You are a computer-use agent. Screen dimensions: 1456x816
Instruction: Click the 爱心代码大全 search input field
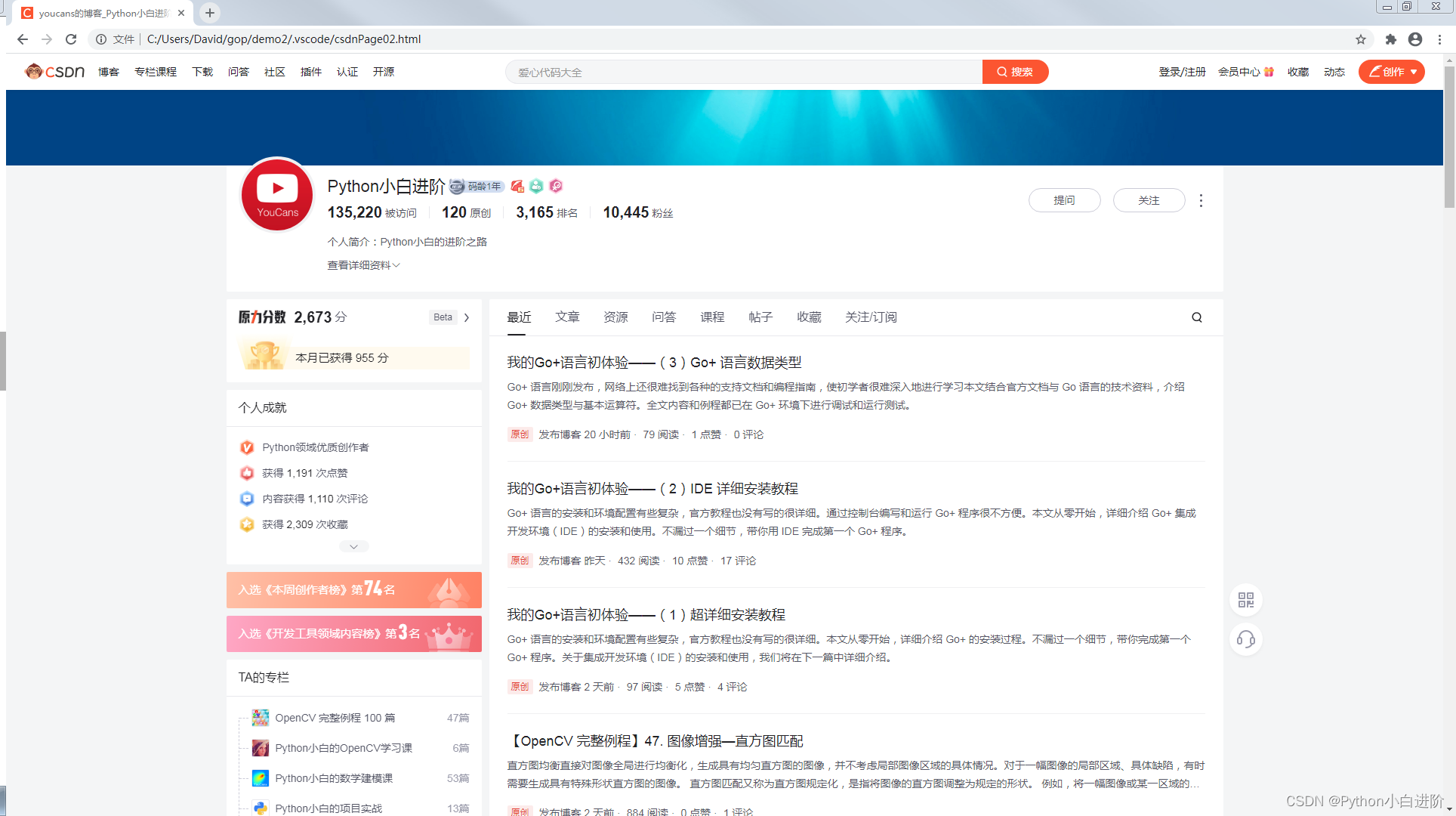click(x=744, y=71)
